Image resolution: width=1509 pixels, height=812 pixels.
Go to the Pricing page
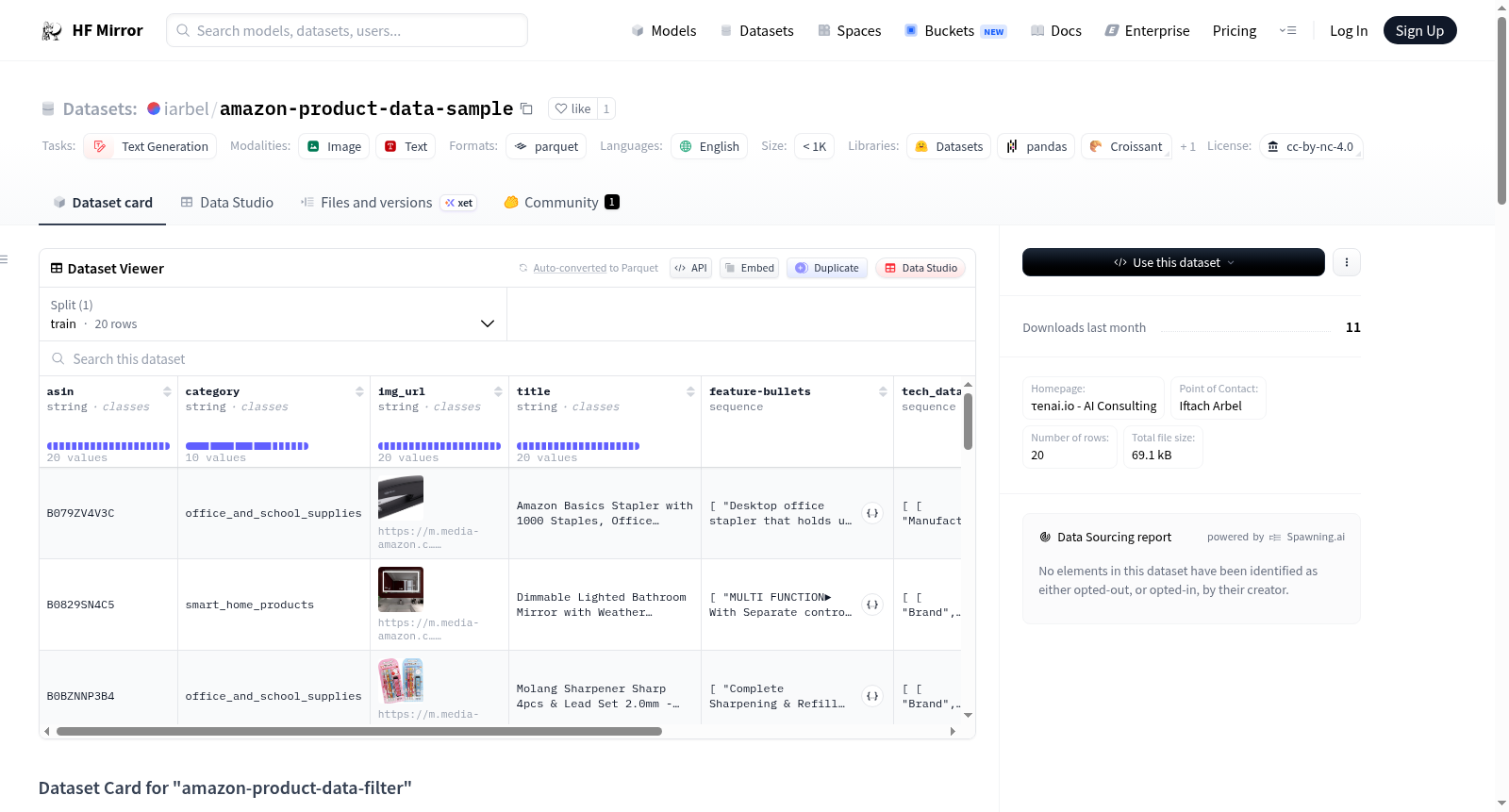(1235, 31)
